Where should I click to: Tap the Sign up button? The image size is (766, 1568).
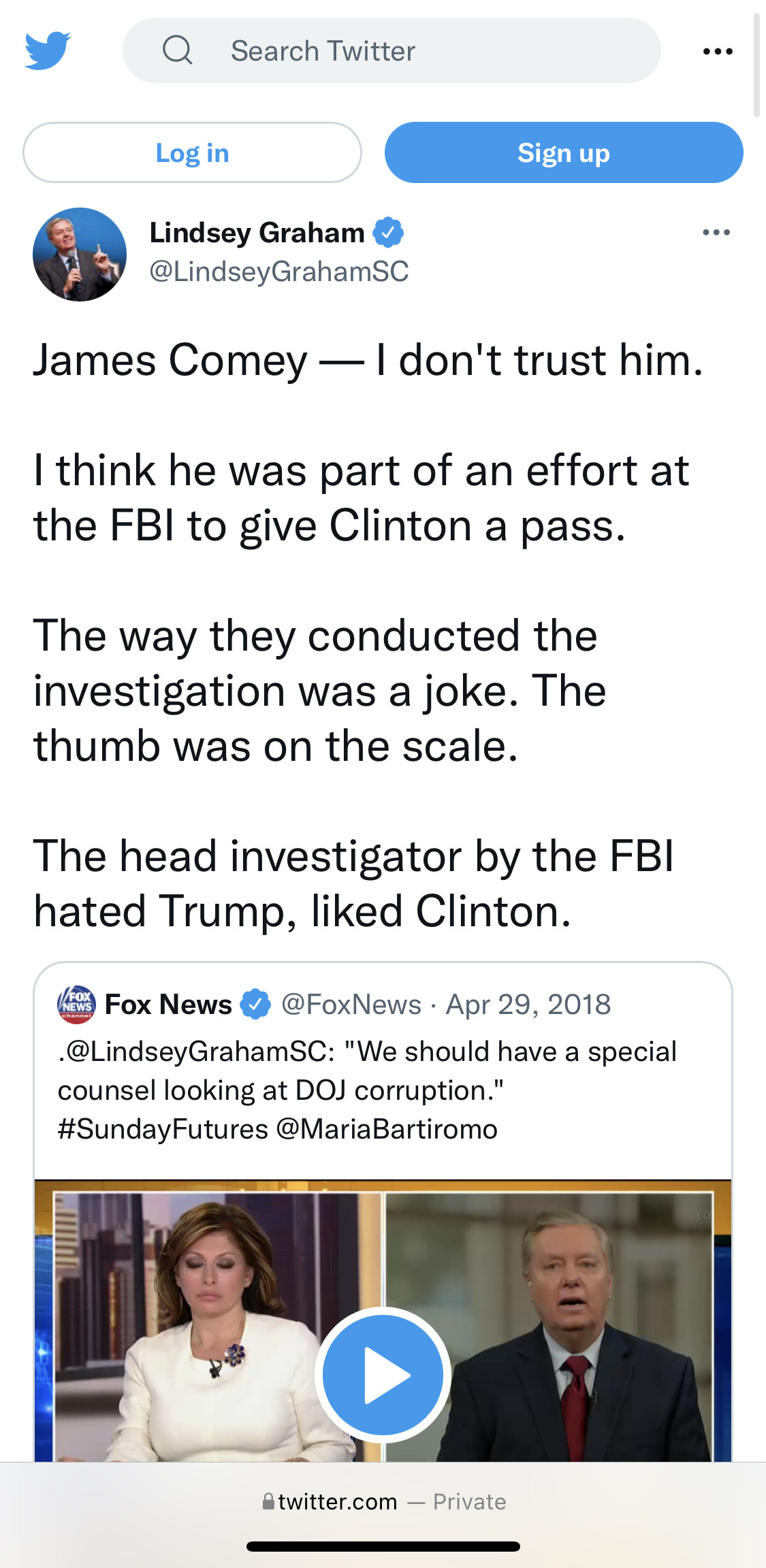point(564,152)
